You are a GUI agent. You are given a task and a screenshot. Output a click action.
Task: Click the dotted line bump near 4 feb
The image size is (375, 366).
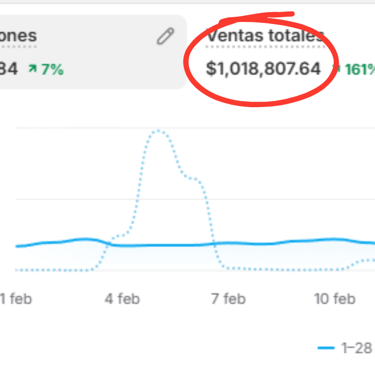pos(119,236)
